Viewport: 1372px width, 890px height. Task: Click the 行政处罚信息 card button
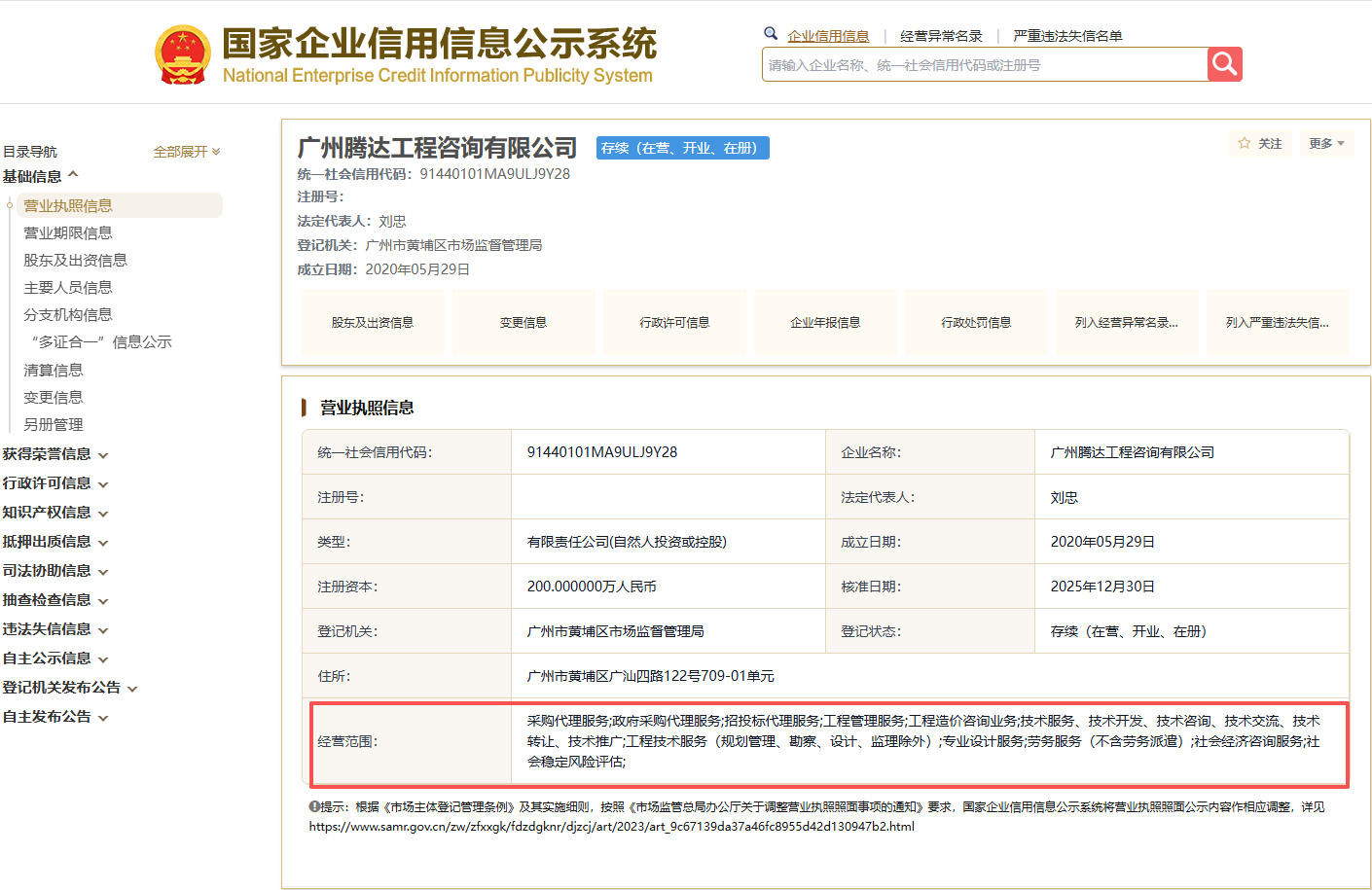(x=976, y=322)
